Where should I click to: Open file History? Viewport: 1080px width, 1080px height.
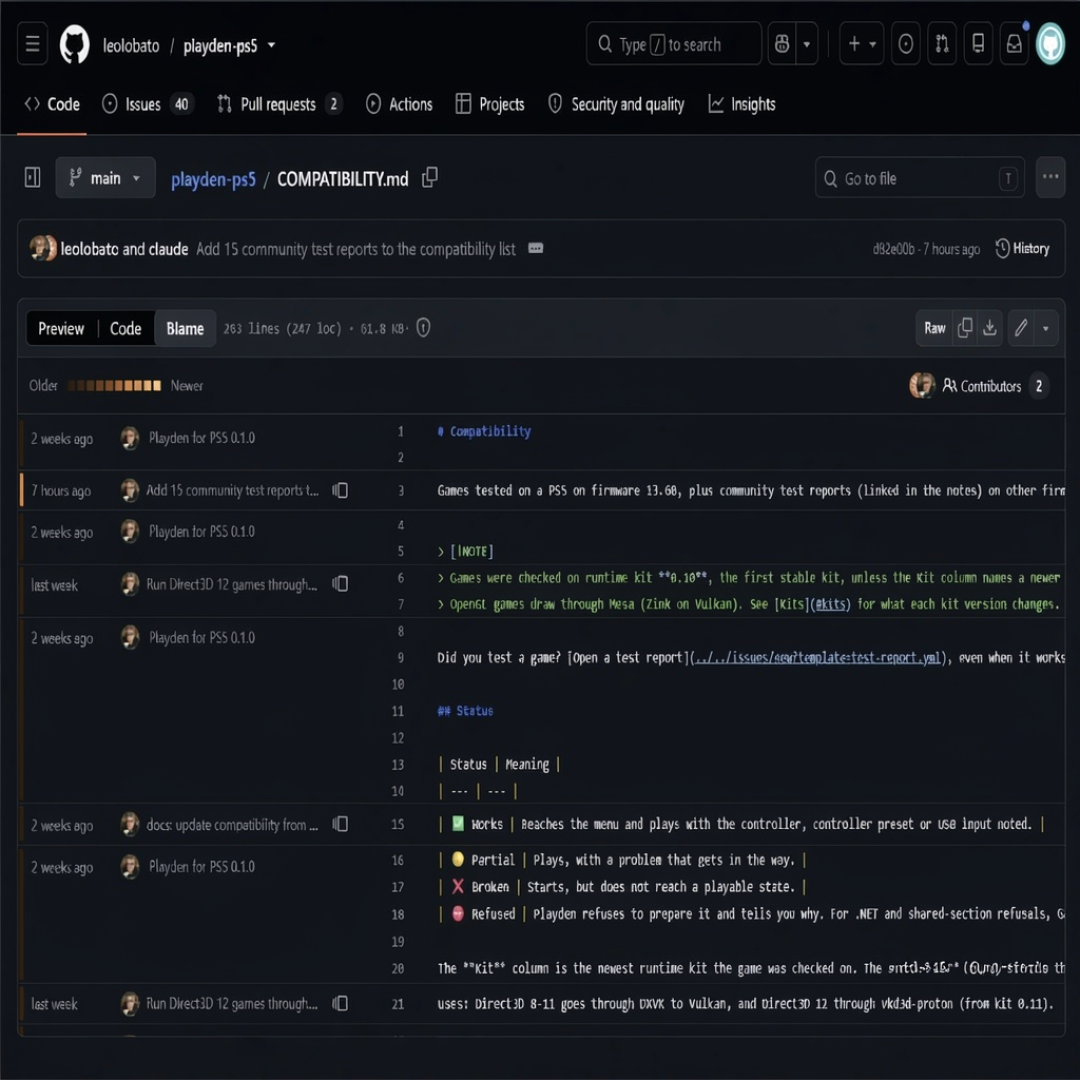coord(1023,248)
